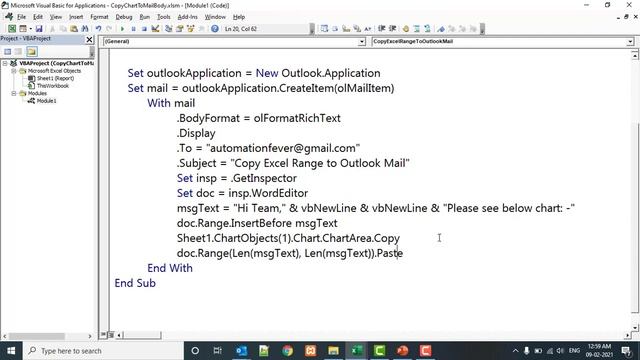The height and width of the screenshot is (360, 640).
Task: Open the Insert menu
Action: pos(76,17)
